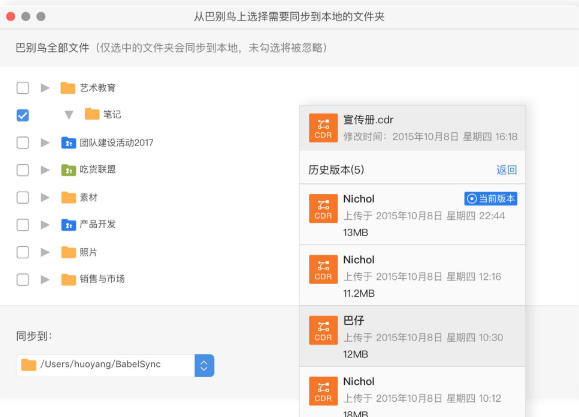Enable sync for the 素材 folder checkbox
The height and width of the screenshot is (417, 579).
pyautogui.click(x=23, y=197)
